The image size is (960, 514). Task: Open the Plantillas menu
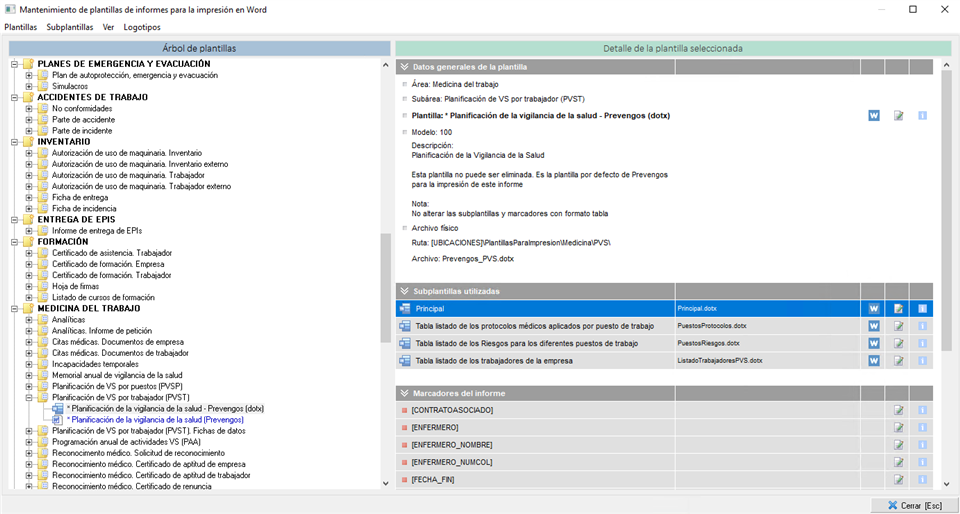point(20,27)
